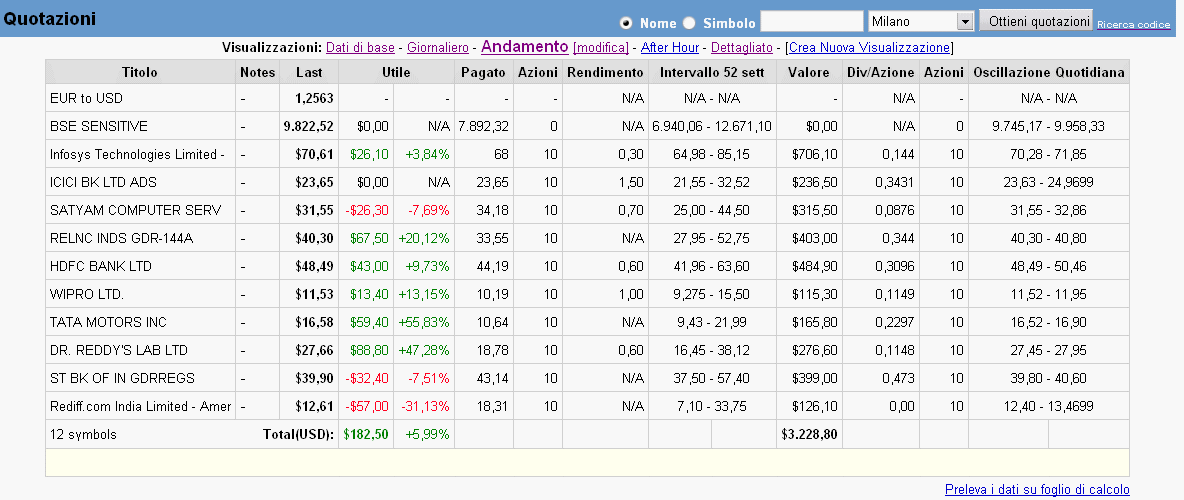Image resolution: width=1184 pixels, height=500 pixels.
Task: Click the 12 symbols summary text
Action: click(83, 434)
